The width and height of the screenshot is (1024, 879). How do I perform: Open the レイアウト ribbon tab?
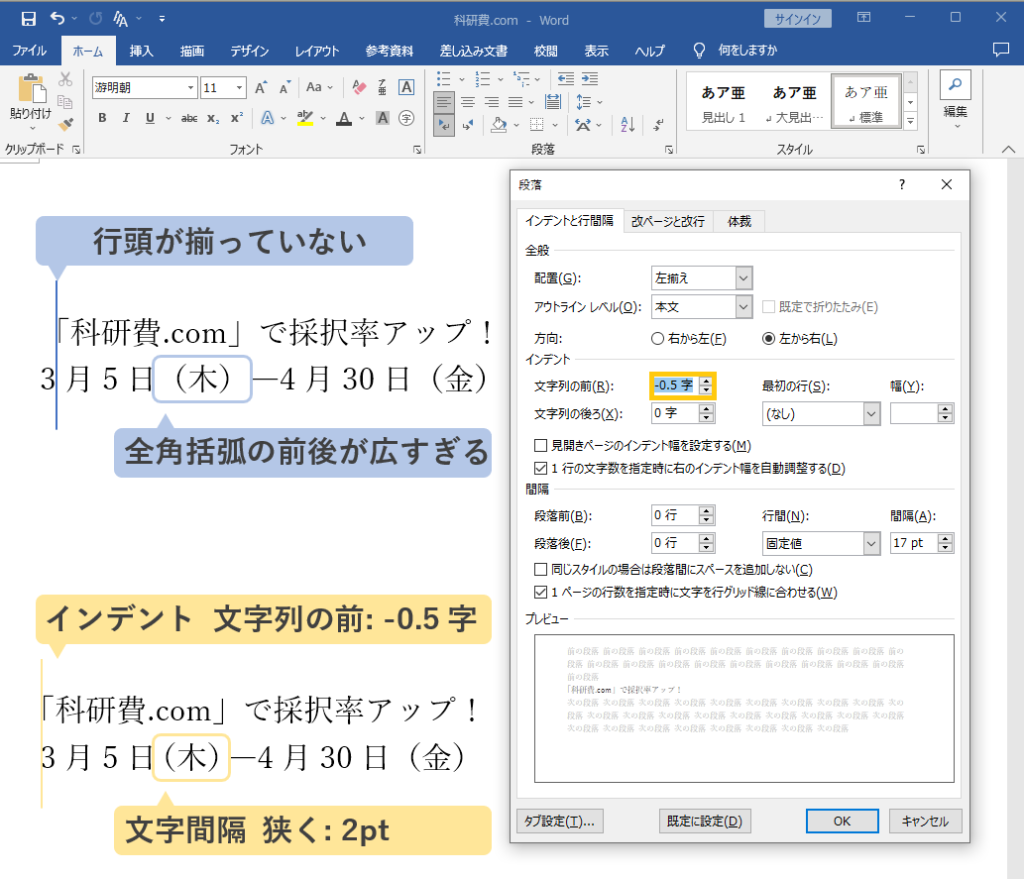click(317, 51)
